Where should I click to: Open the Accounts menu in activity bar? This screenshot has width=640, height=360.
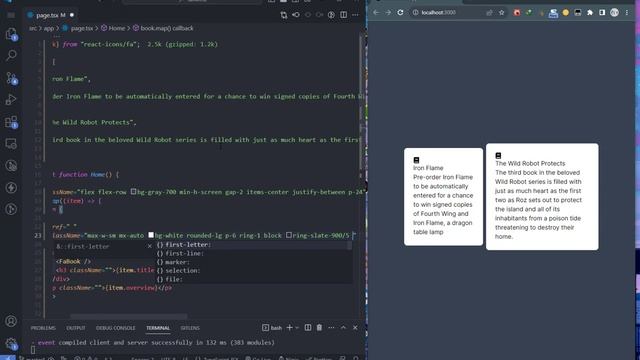[x=11, y=321]
